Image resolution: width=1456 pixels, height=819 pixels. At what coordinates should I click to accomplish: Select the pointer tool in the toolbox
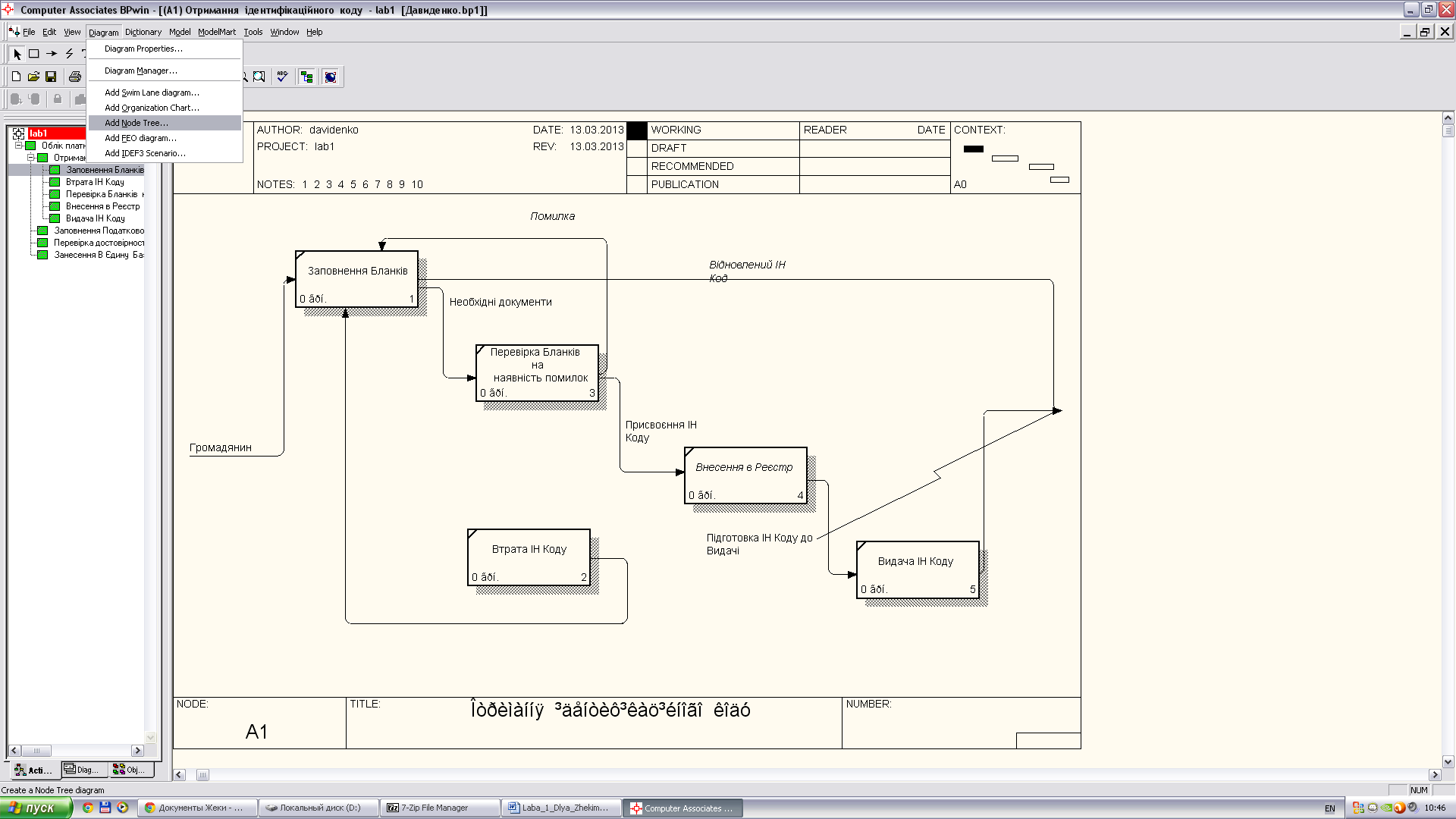click(x=17, y=54)
